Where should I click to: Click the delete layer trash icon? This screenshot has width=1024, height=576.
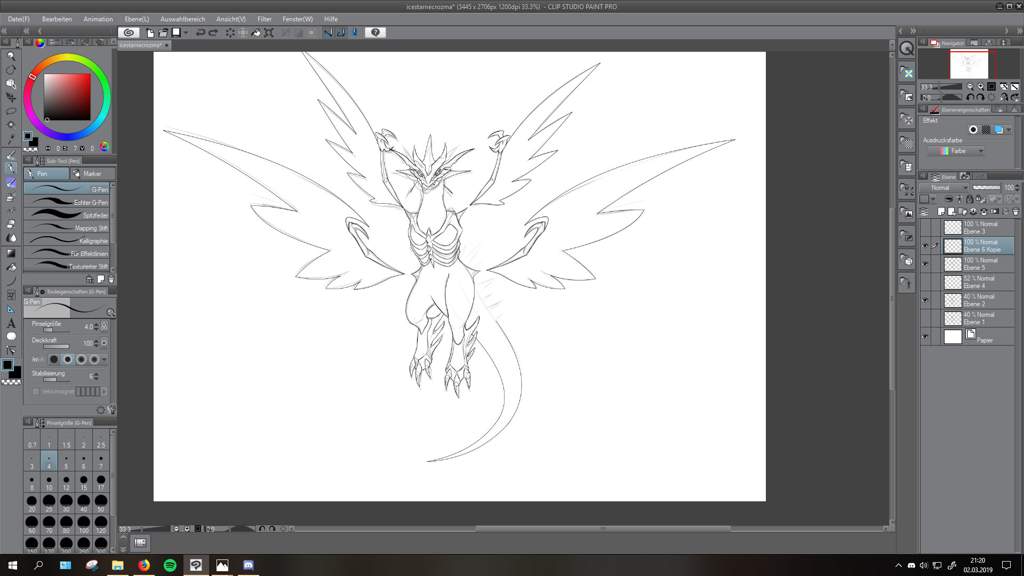[1016, 212]
